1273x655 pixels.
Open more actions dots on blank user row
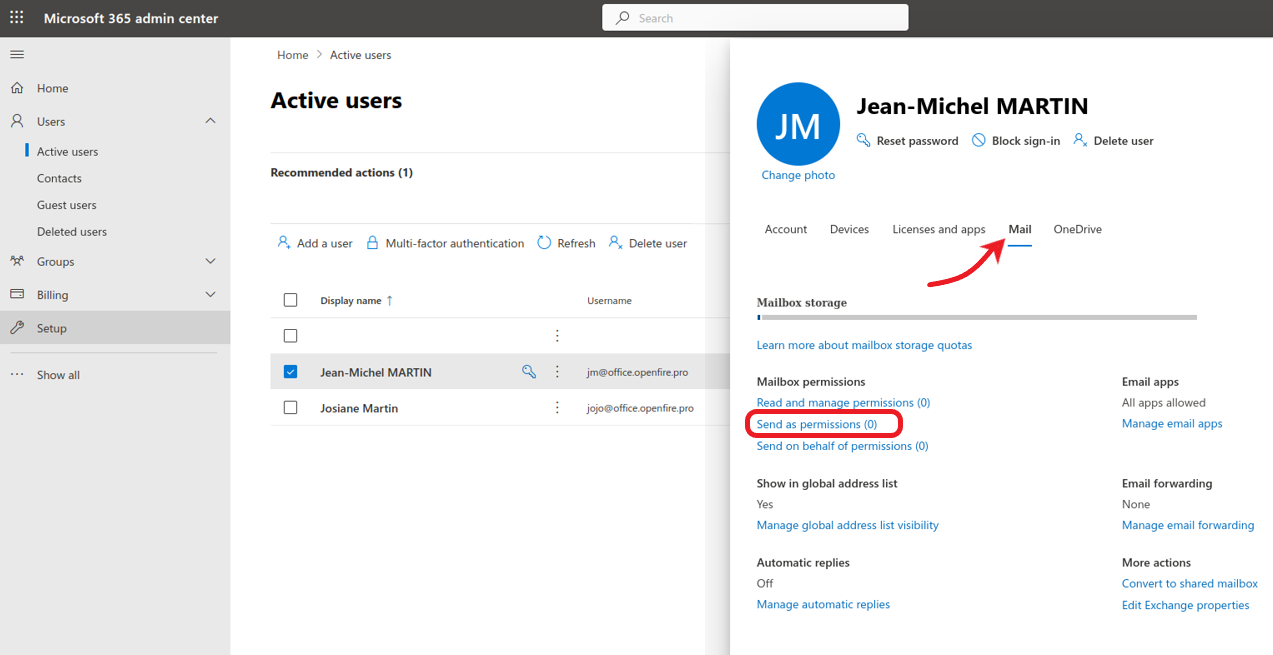pos(557,336)
